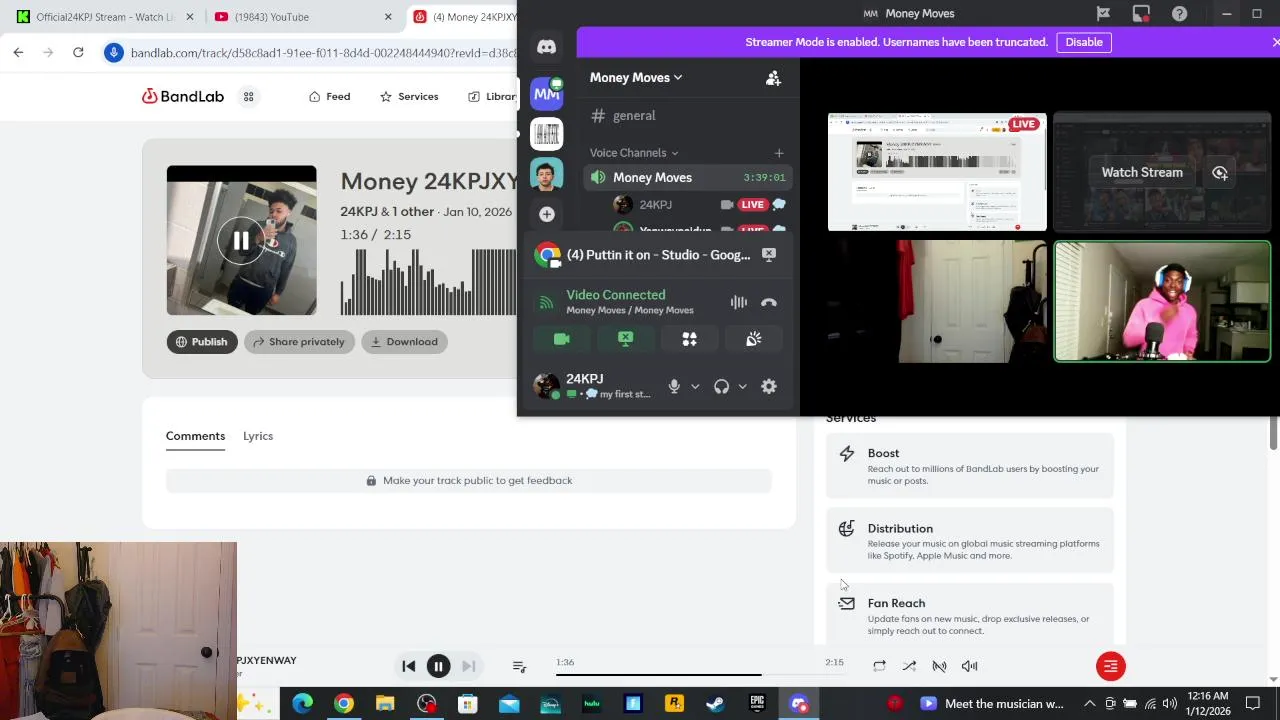Image resolution: width=1280 pixels, height=720 pixels.
Task: Skip to the previous track
Action: pyautogui.click(x=408, y=666)
